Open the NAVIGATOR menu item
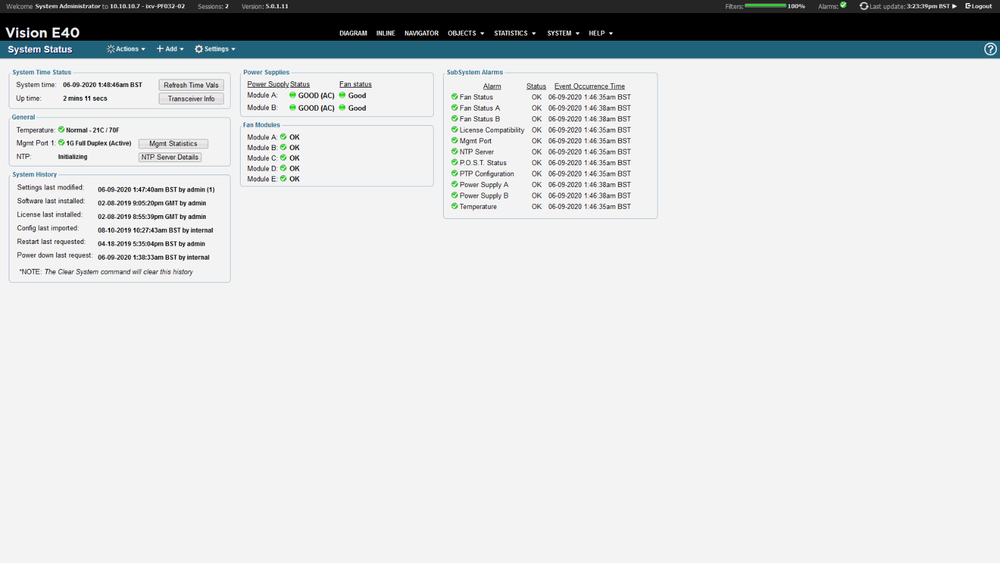 [x=421, y=33]
